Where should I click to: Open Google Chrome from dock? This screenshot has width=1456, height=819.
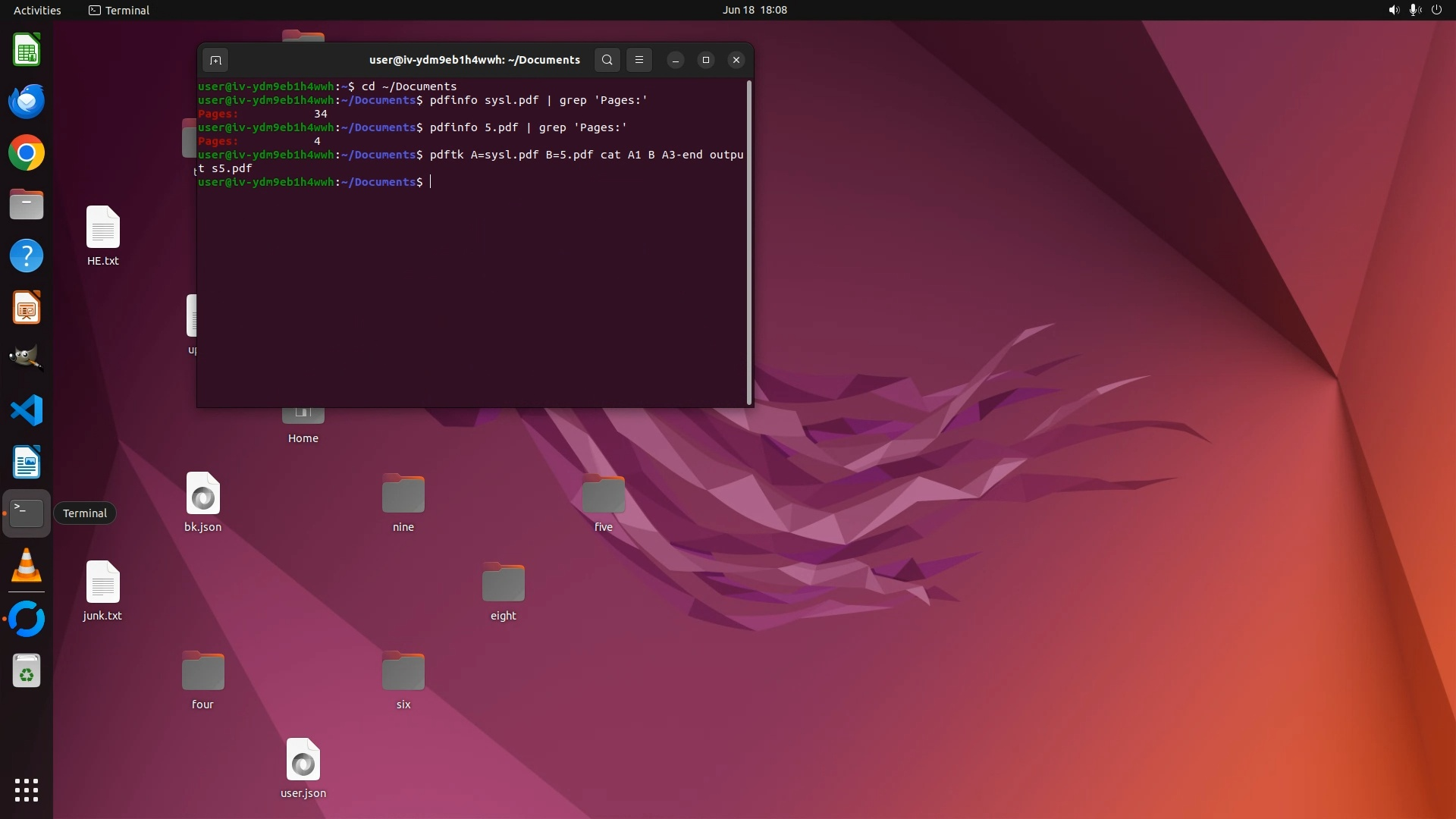click(27, 153)
